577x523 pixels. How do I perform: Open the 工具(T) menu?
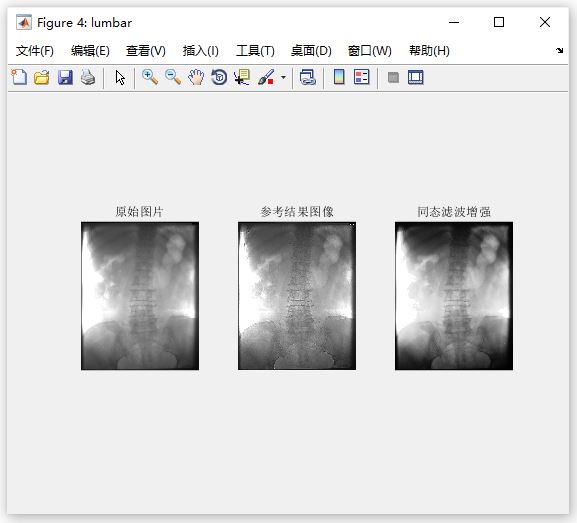pyautogui.click(x=255, y=50)
